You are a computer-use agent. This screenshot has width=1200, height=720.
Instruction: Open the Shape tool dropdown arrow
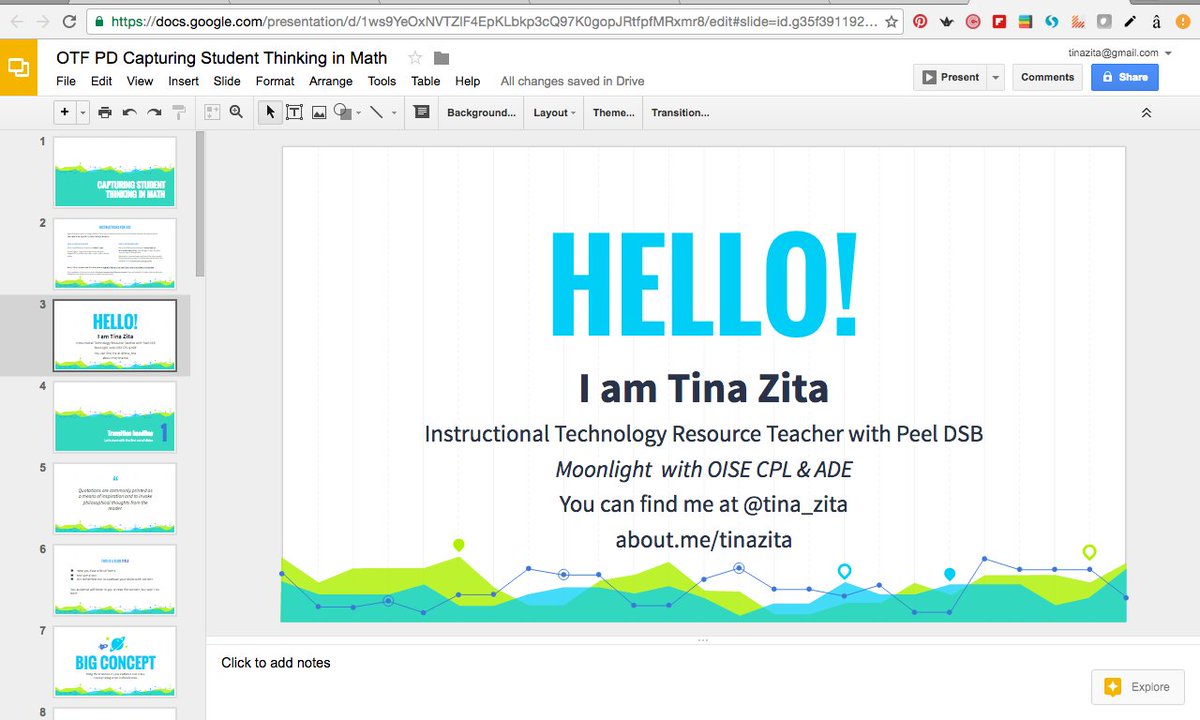tap(358, 113)
